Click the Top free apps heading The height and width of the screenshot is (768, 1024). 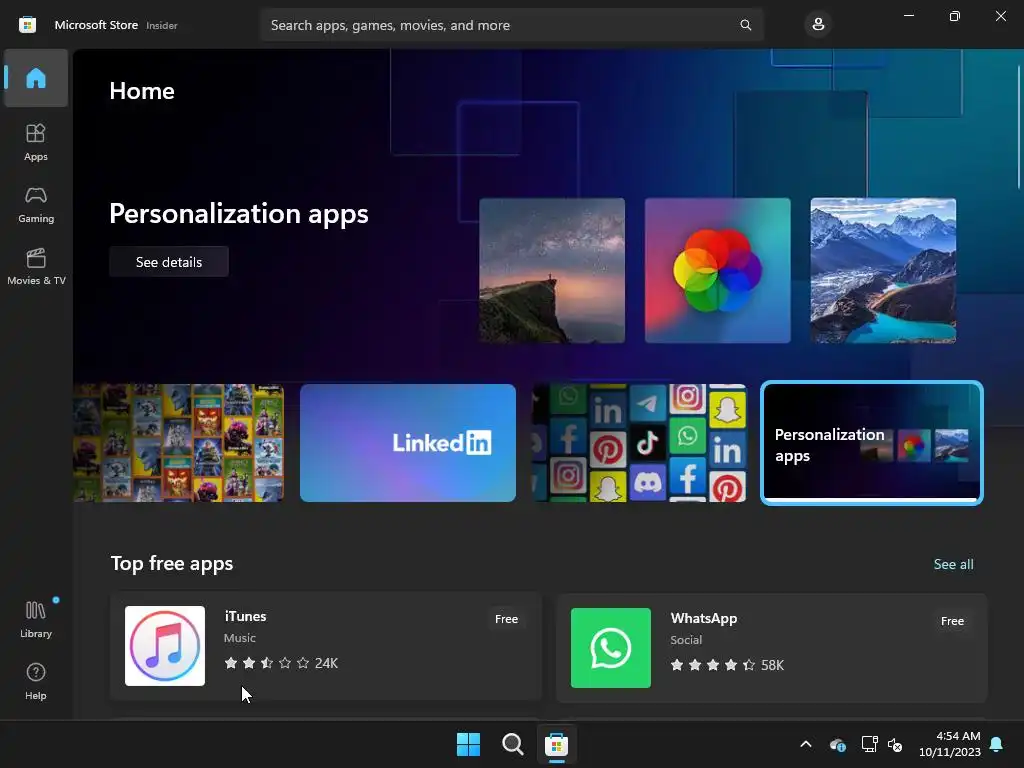[172, 564]
